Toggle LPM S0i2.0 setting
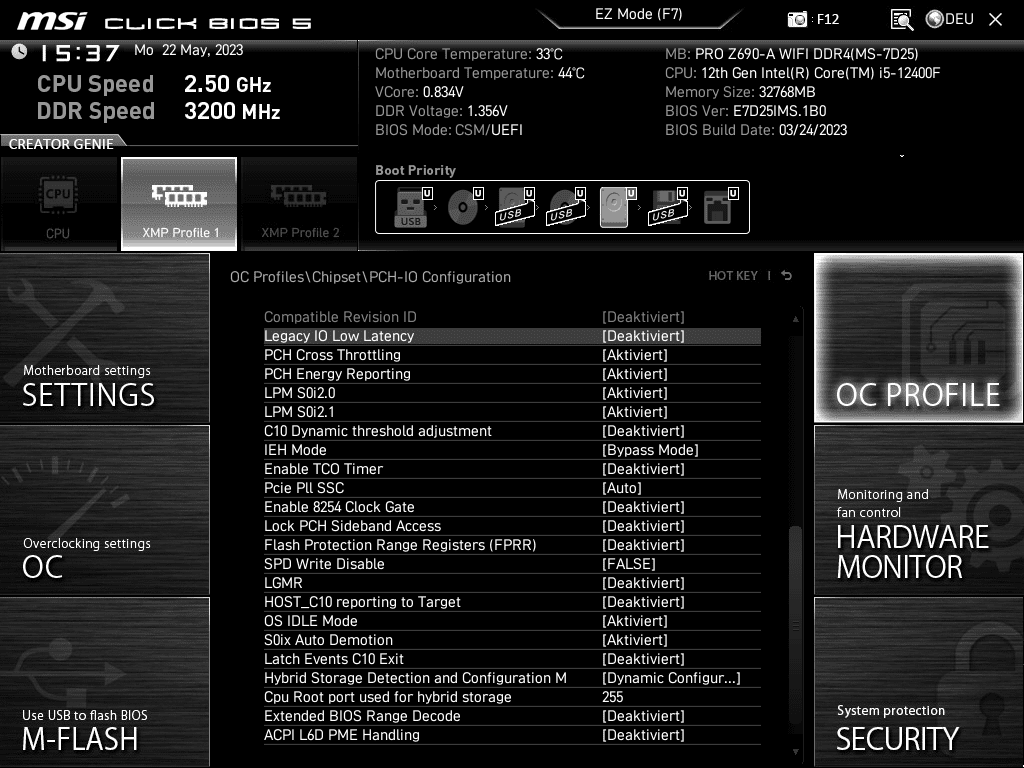This screenshot has height=768, width=1024. tap(512, 392)
